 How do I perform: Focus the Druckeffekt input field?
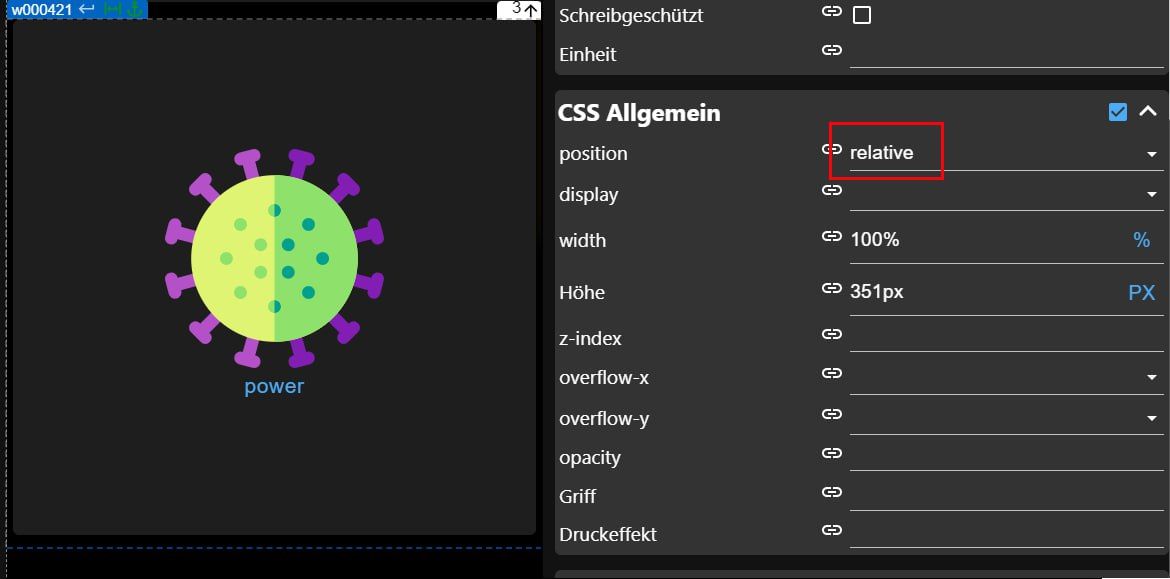click(1007, 533)
